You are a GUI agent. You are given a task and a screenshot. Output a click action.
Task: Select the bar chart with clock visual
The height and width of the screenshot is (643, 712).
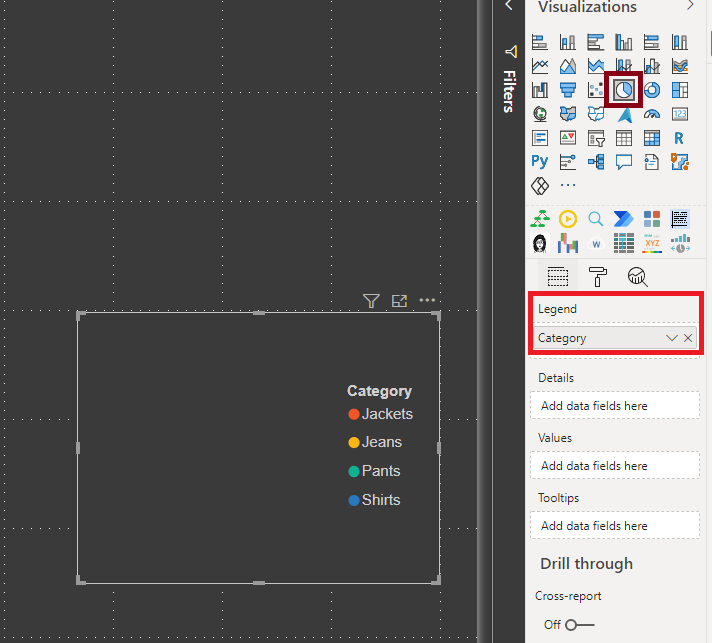click(680, 243)
